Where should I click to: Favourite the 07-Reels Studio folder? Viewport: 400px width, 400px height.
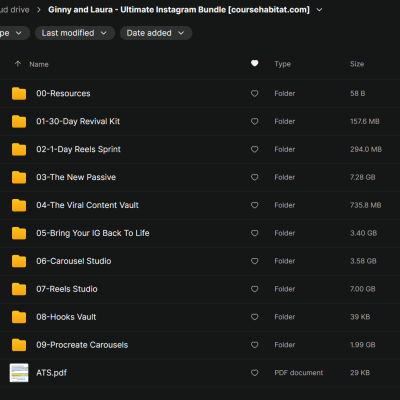254,289
